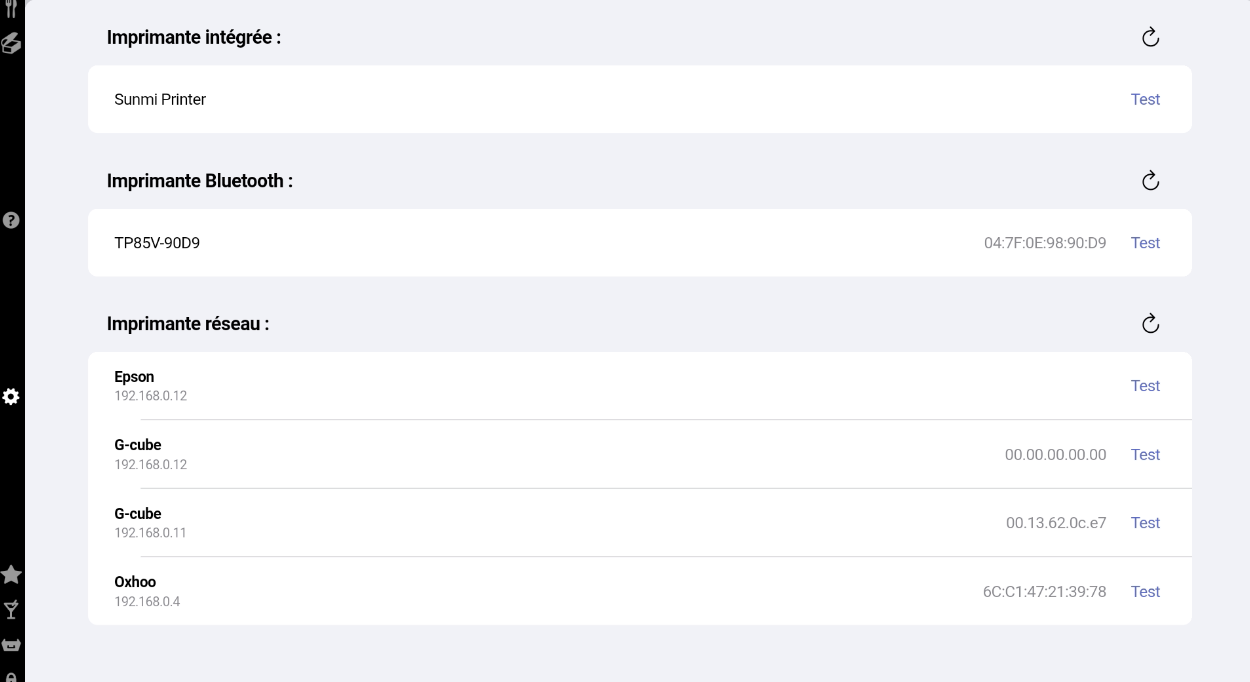Test the G-cube printer at 192.168.0.11
The width and height of the screenshot is (1250, 682).
point(1145,523)
